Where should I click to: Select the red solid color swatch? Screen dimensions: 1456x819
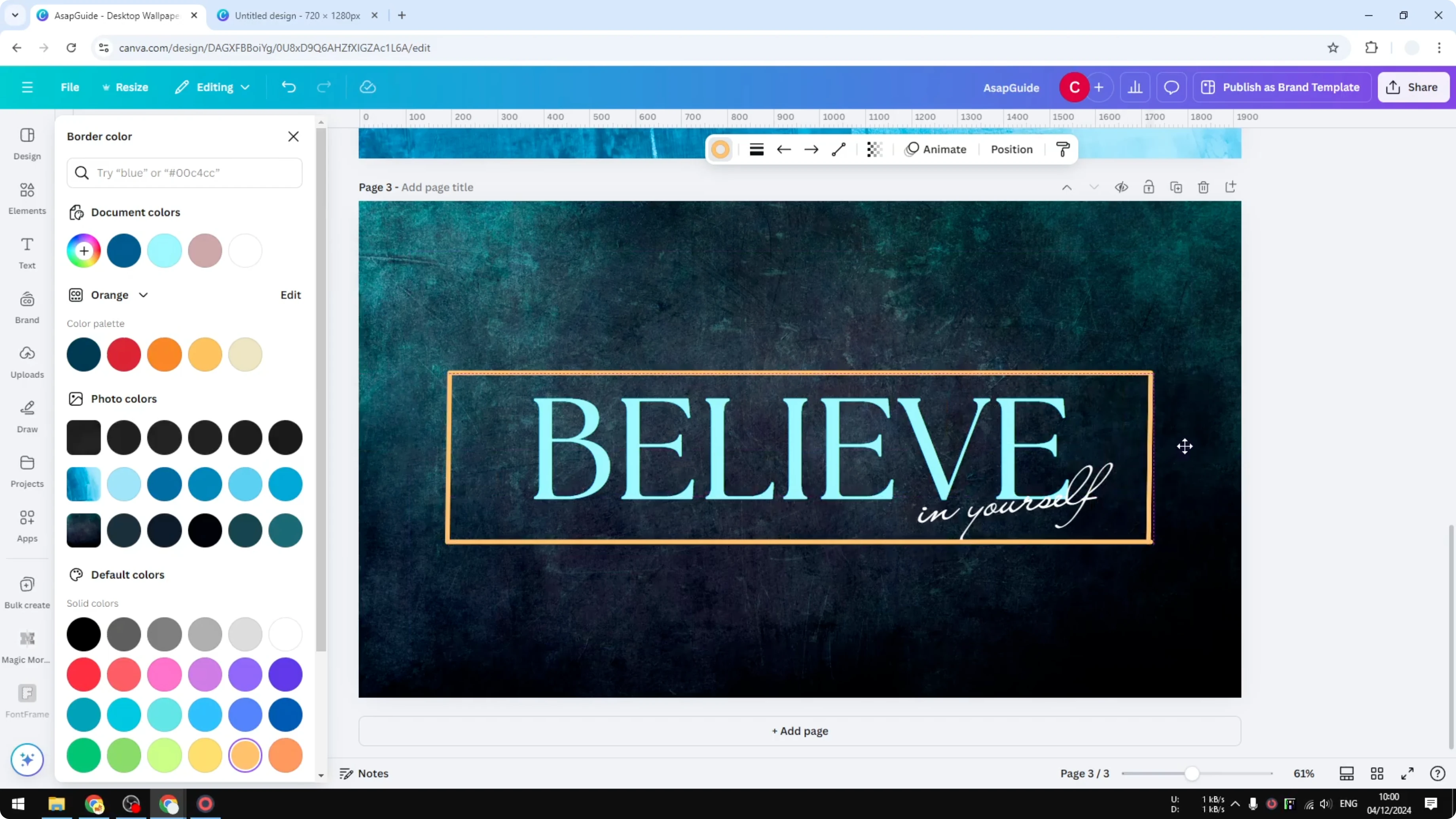[x=83, y=674]
